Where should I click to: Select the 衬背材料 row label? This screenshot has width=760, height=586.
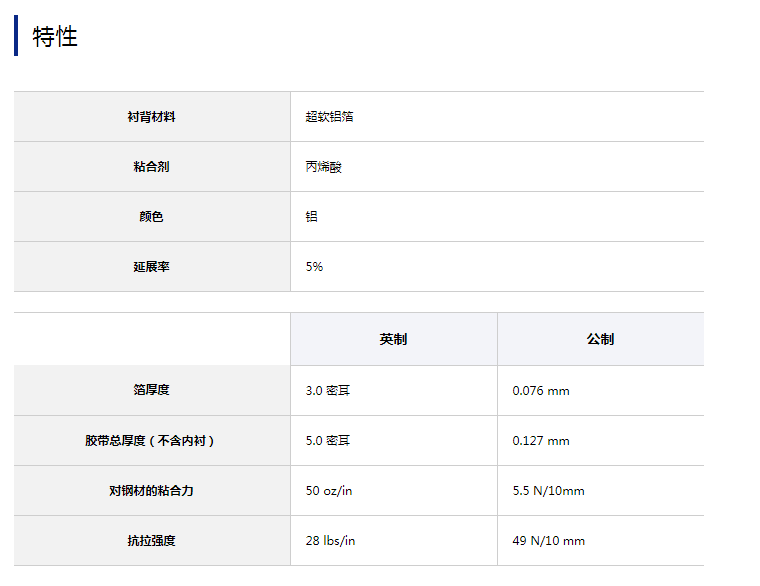click(152, 117)
